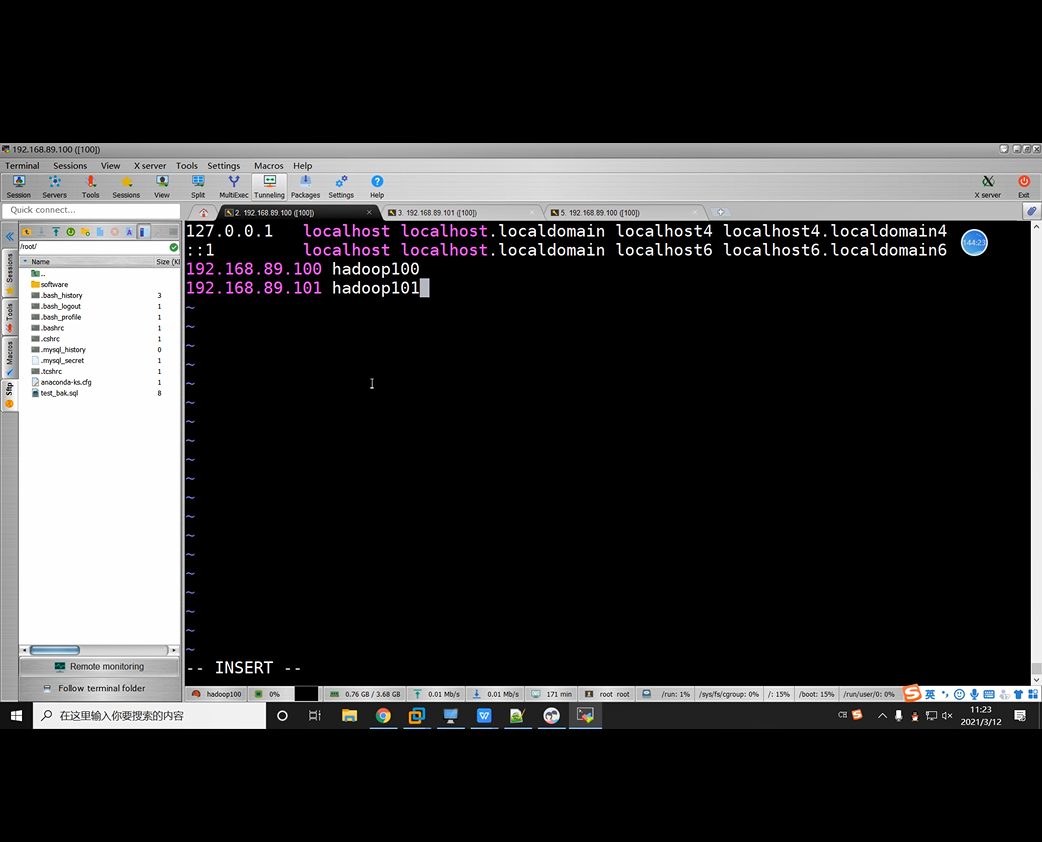Refresh the SFTP folder with green icon

click(x=70, y=232)
